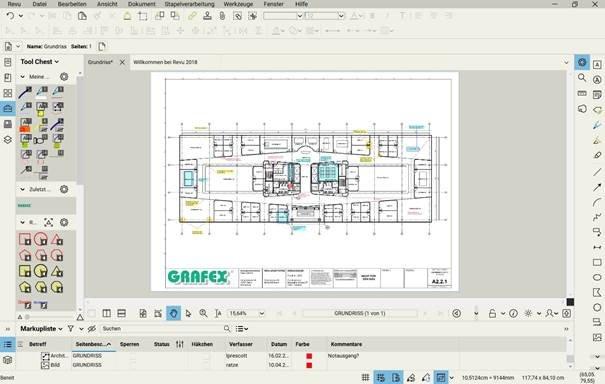Open the Thumbnails panel icon
This screenshot has width=605, height=384.
pyautogui.click(x=7, y=93)
